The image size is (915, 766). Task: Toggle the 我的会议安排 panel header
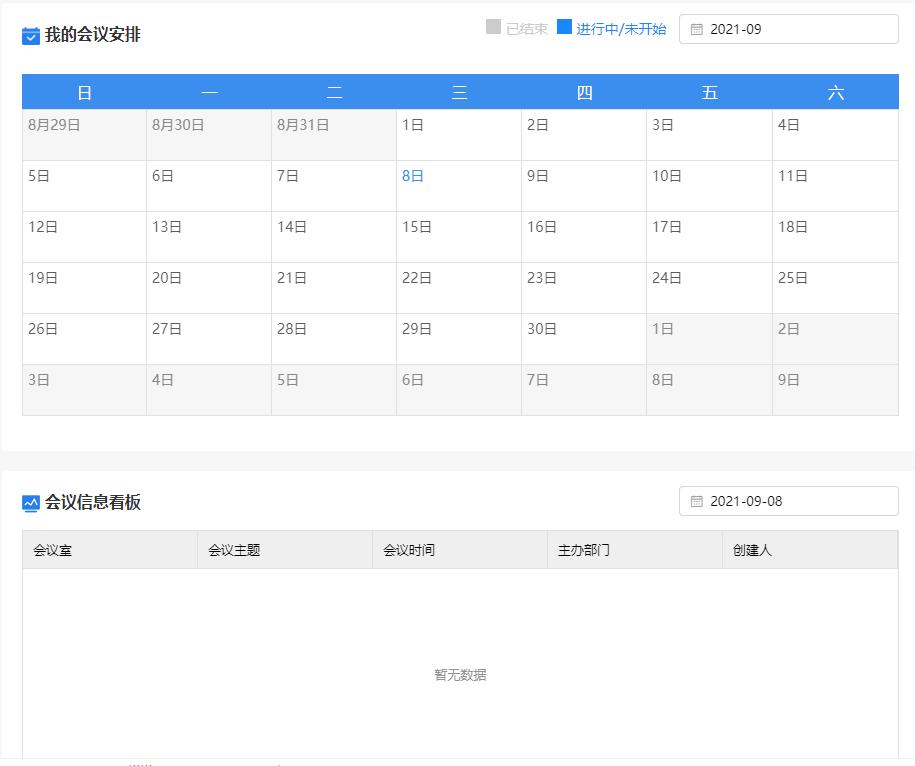pos(91,36)
